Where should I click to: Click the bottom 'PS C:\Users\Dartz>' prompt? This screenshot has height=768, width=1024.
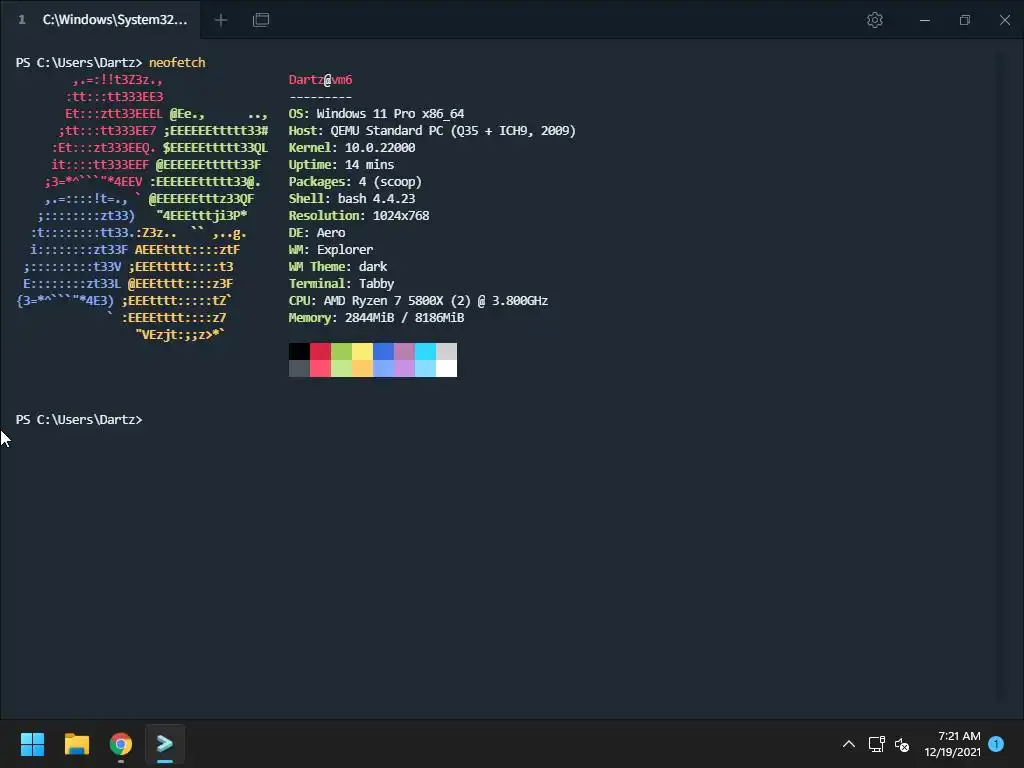tap(79, 419)
